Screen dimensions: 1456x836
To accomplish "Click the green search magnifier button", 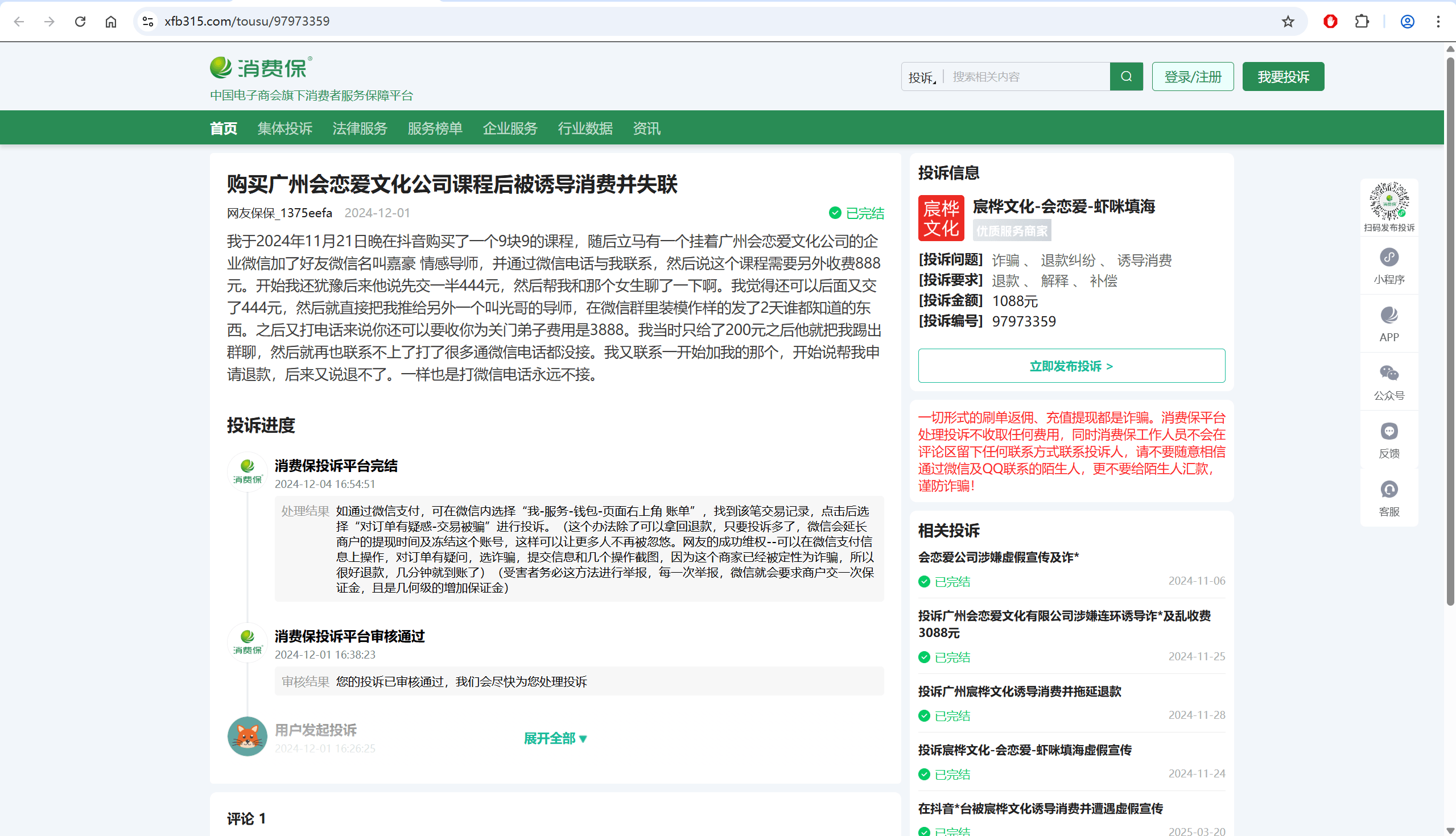I will tap(1127, 76).
